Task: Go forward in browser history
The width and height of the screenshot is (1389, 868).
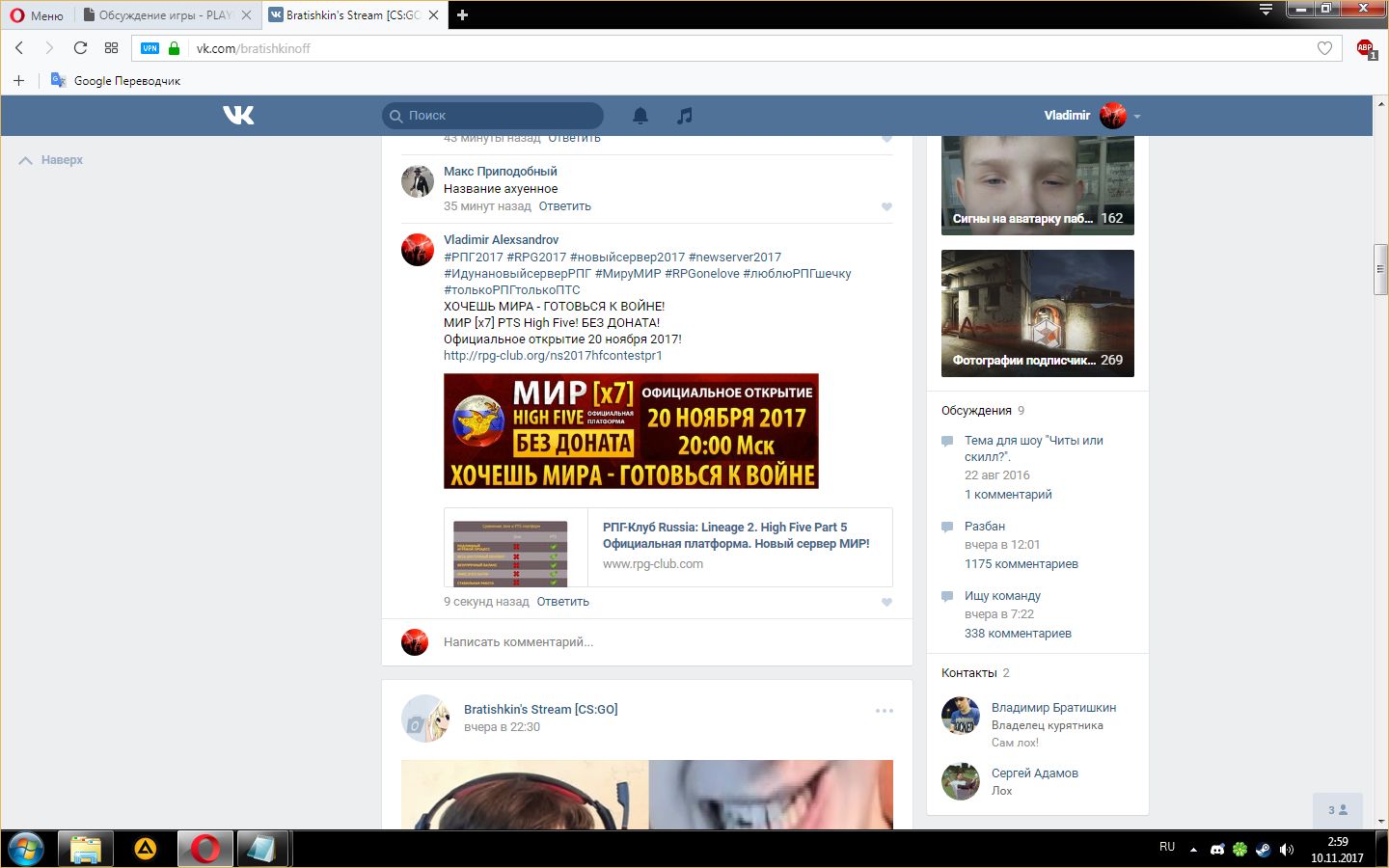Action: [49, 48]
